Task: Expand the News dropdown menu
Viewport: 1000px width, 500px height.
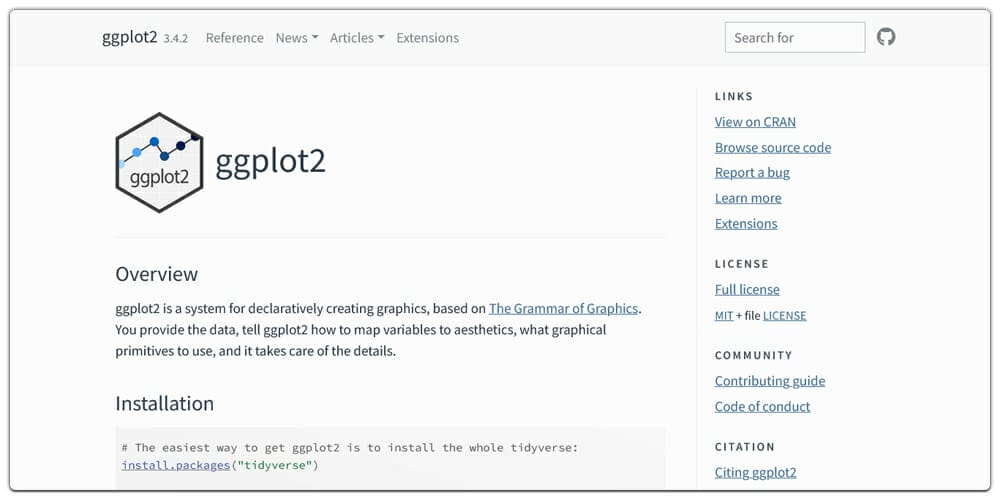Action: 297,38
